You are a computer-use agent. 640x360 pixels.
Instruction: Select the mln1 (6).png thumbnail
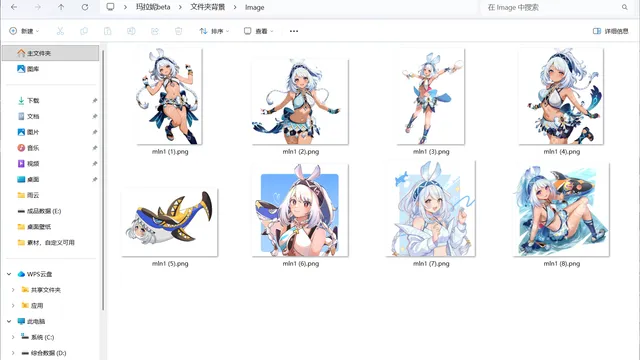click(x=300, y=210)
